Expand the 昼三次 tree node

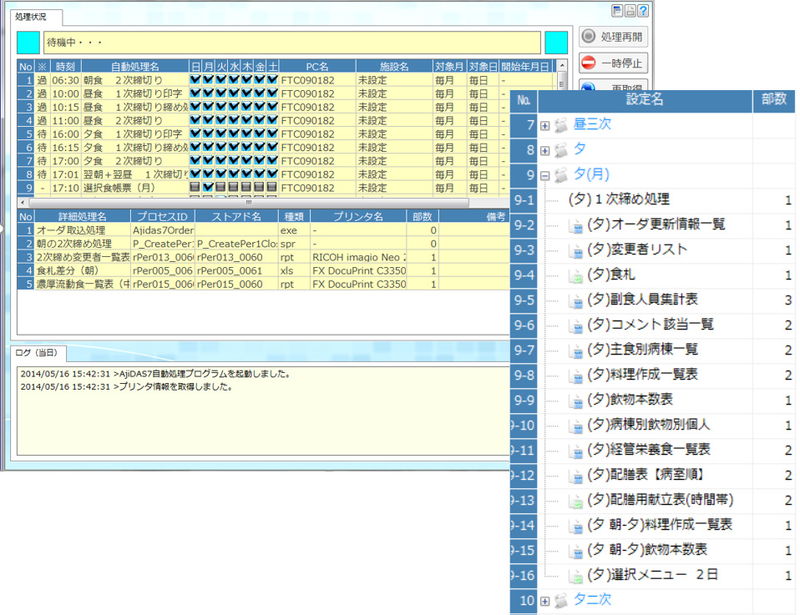coord(545,126)
